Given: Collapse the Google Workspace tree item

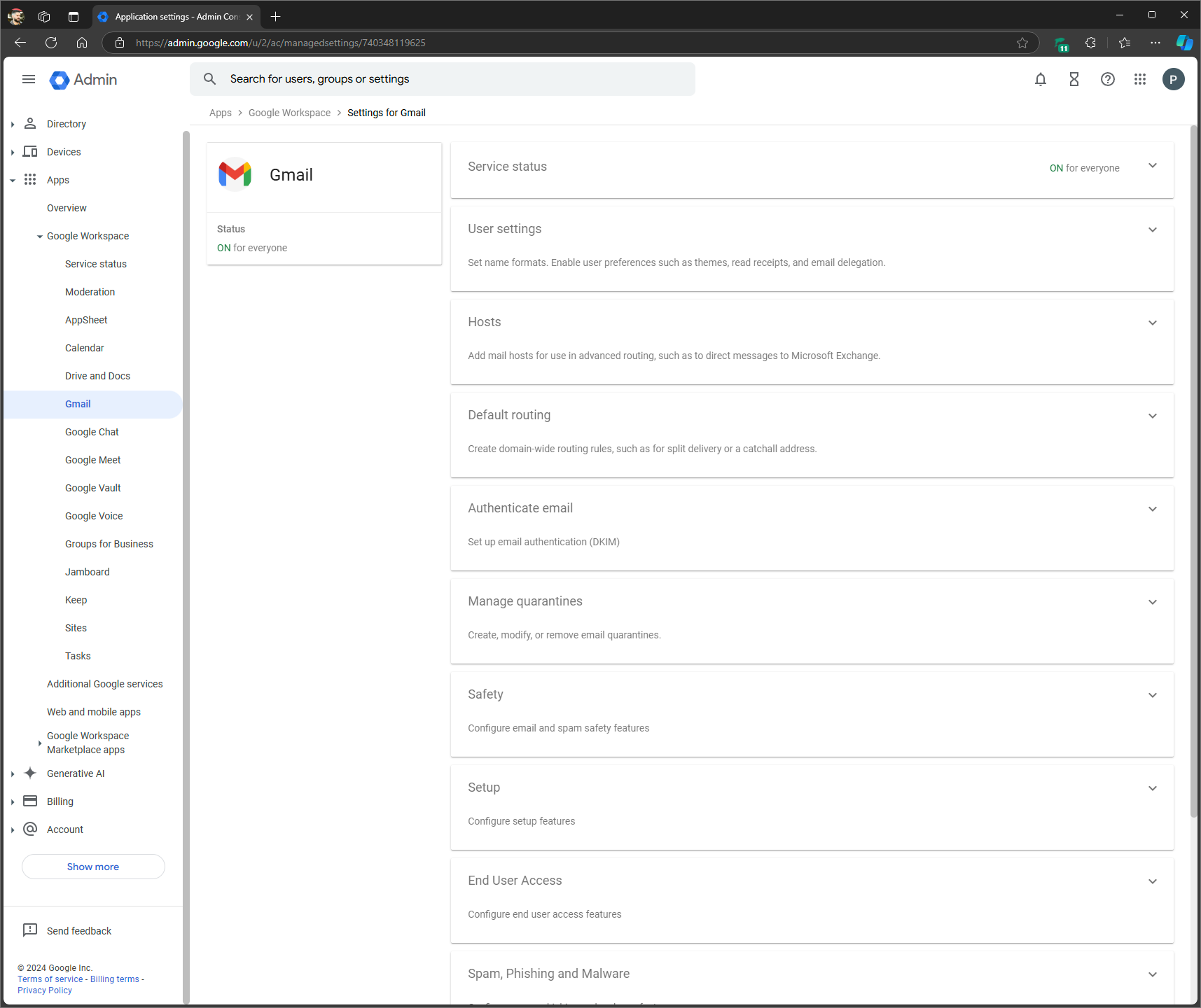Looking at the screenshot, I should 40,237.
